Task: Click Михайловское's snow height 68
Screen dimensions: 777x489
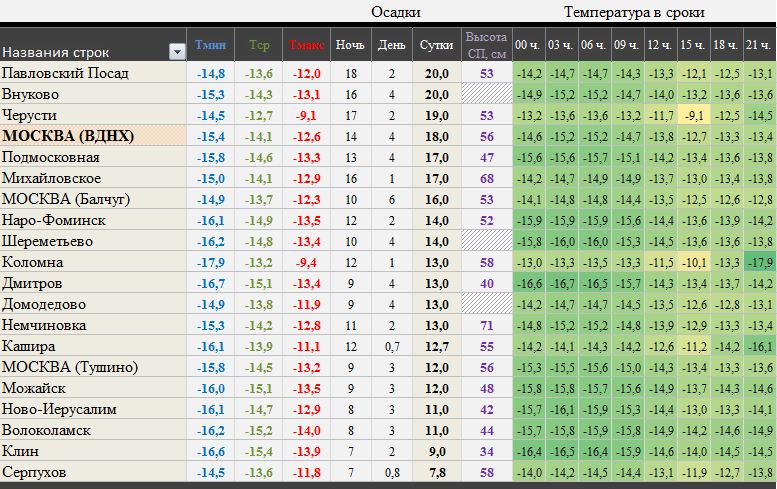Action: (487, 178)
